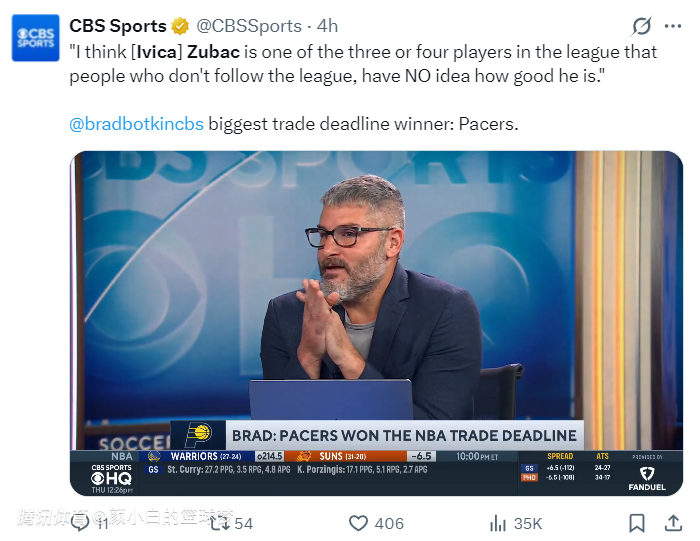Repost the CBS Sports tweet
Viewport: 700px width, 541px height.
pos(219,523)
